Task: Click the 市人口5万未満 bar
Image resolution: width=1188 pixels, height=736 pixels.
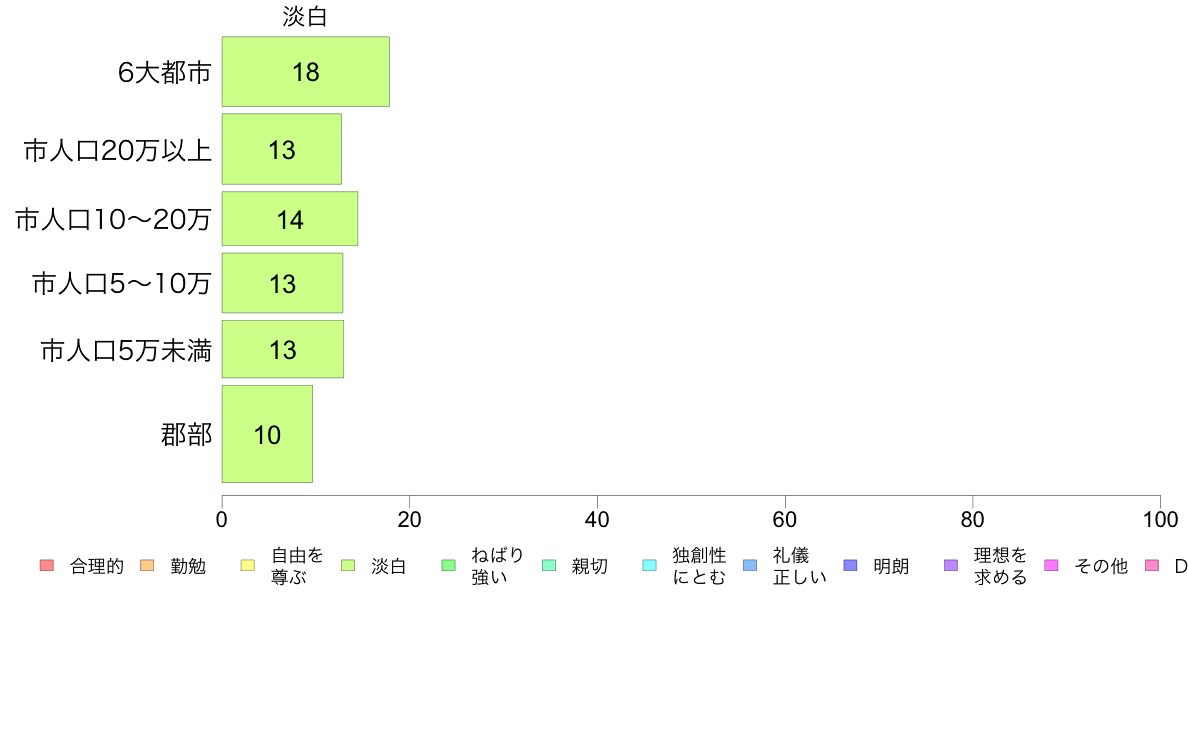Action: (283, 349)
